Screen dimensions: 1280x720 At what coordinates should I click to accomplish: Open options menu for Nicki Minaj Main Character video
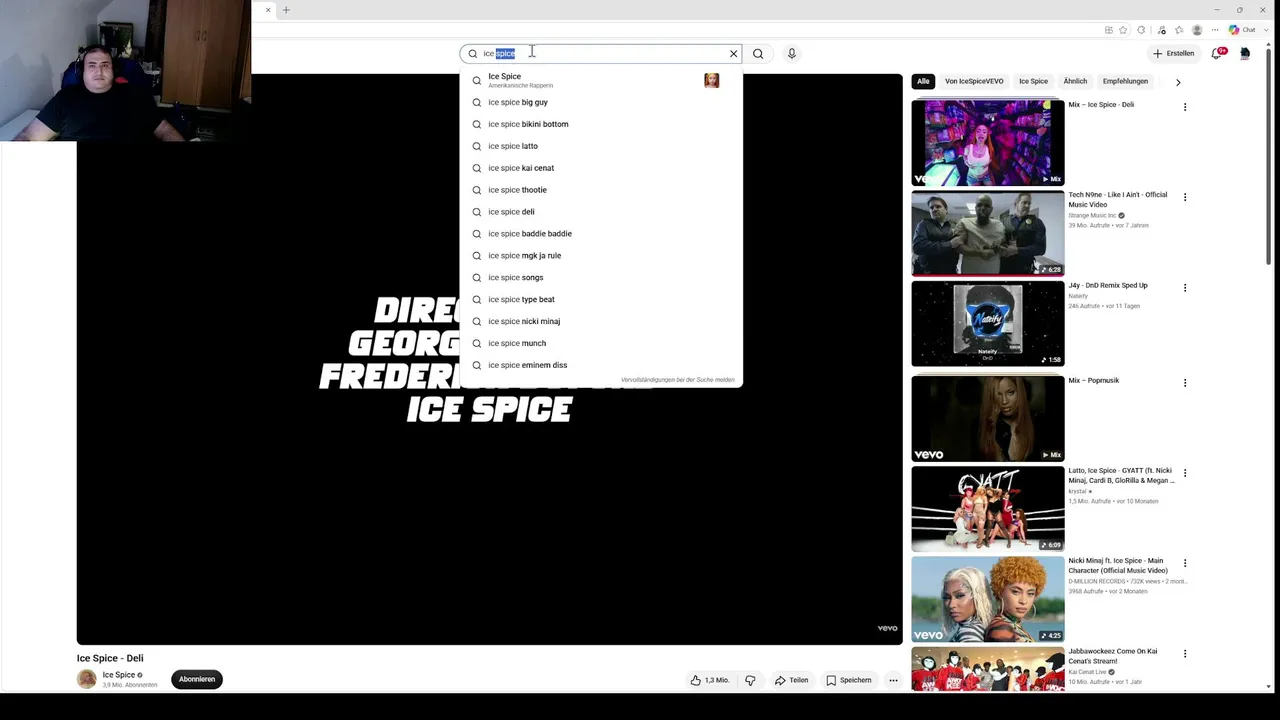click(x=1185, y=564)
